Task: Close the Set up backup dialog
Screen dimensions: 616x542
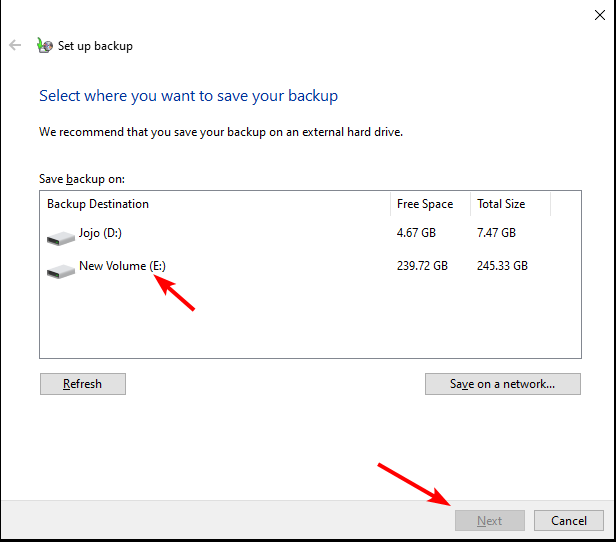Action: click(x=600, y=15)
